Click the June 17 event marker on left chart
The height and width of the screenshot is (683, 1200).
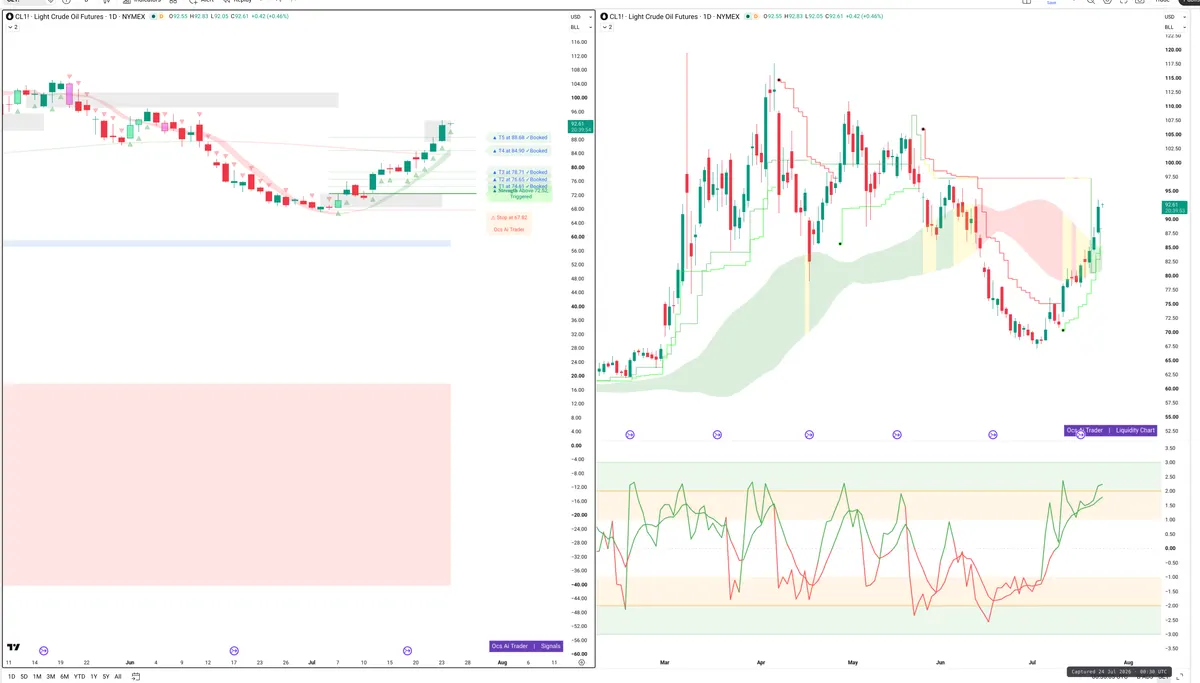pos(235,650)
